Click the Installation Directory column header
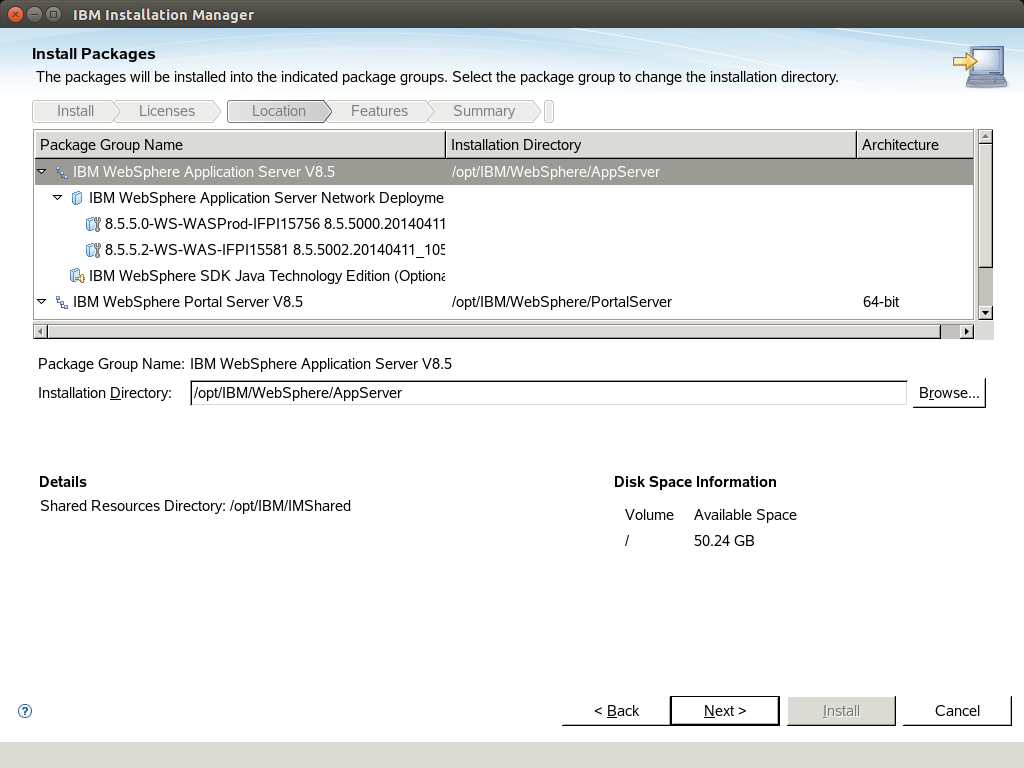The width and height of the screenshot is (1024, 768). (650, 144)
